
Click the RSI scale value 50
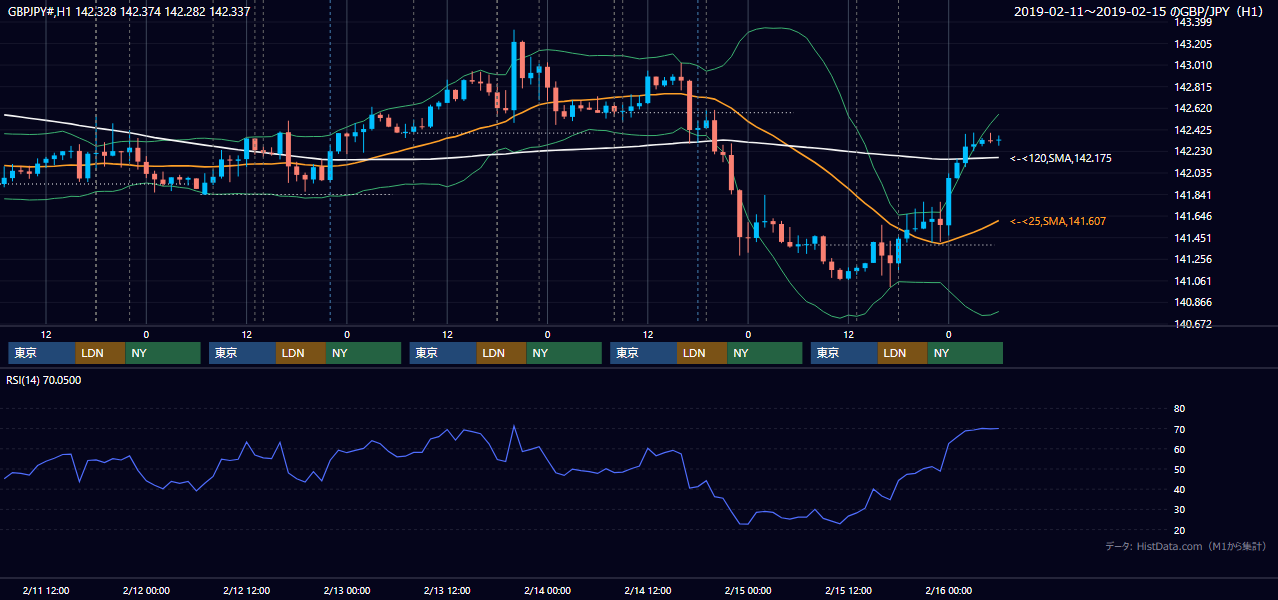tap(1179, 469)
